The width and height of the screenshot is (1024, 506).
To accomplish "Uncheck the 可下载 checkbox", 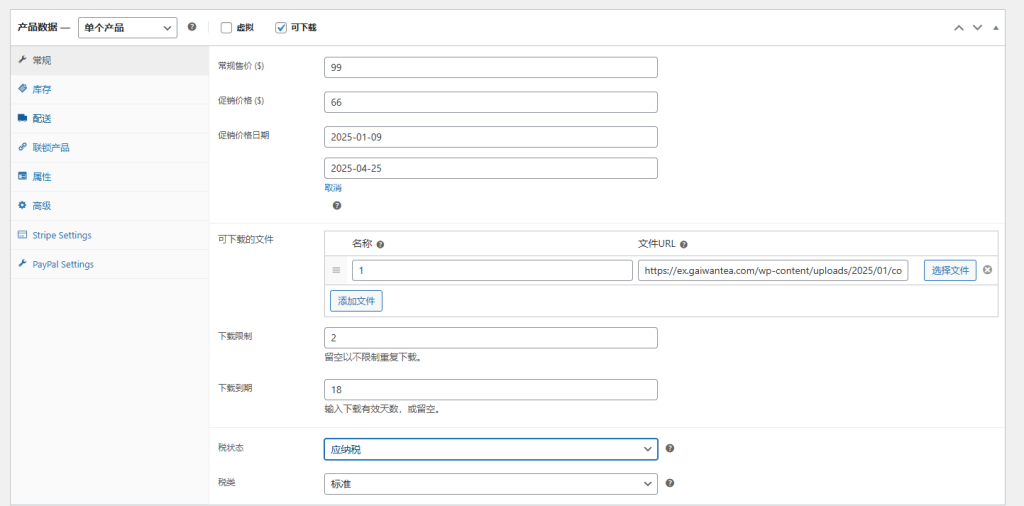I will 281,27.
